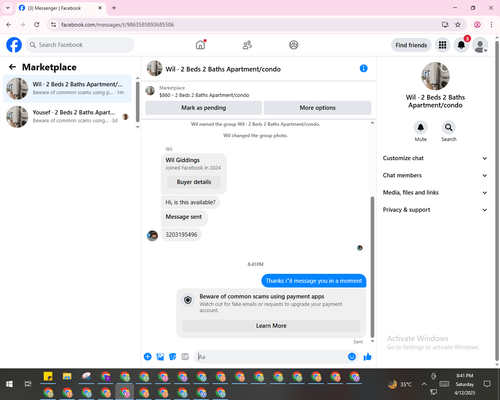The height and width of the screenshot is (400, 500).
Task: Expand Privacy & support section
Action: click(x=435, y=210)
